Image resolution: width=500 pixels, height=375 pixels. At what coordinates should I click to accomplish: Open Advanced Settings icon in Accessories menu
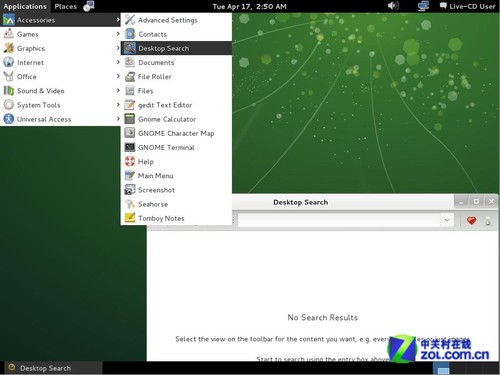pos(130,20)
